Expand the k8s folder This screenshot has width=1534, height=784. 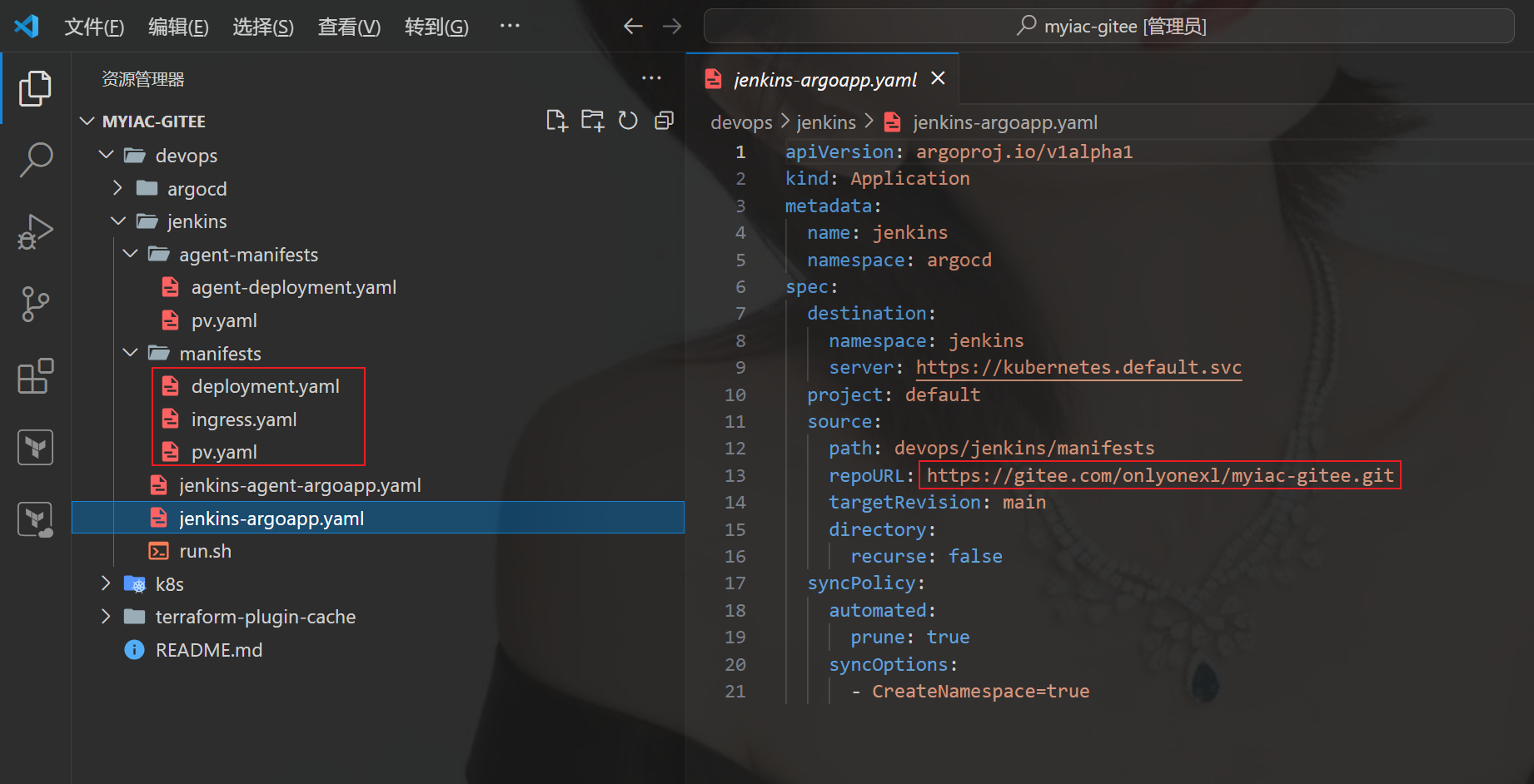click(x=106, y=583)
